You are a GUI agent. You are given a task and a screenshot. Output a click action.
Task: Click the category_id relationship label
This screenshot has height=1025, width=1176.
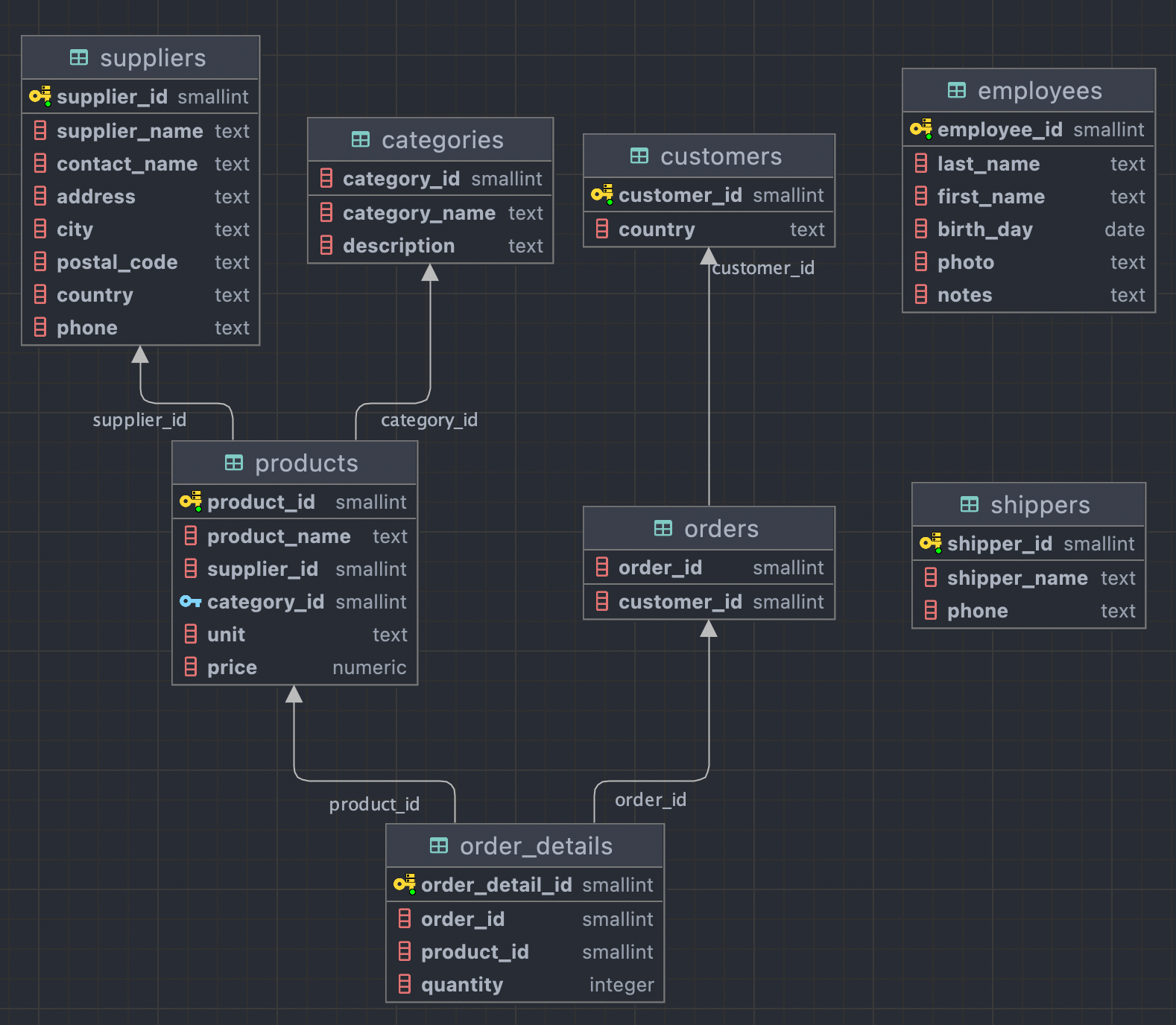click(429, 420)
